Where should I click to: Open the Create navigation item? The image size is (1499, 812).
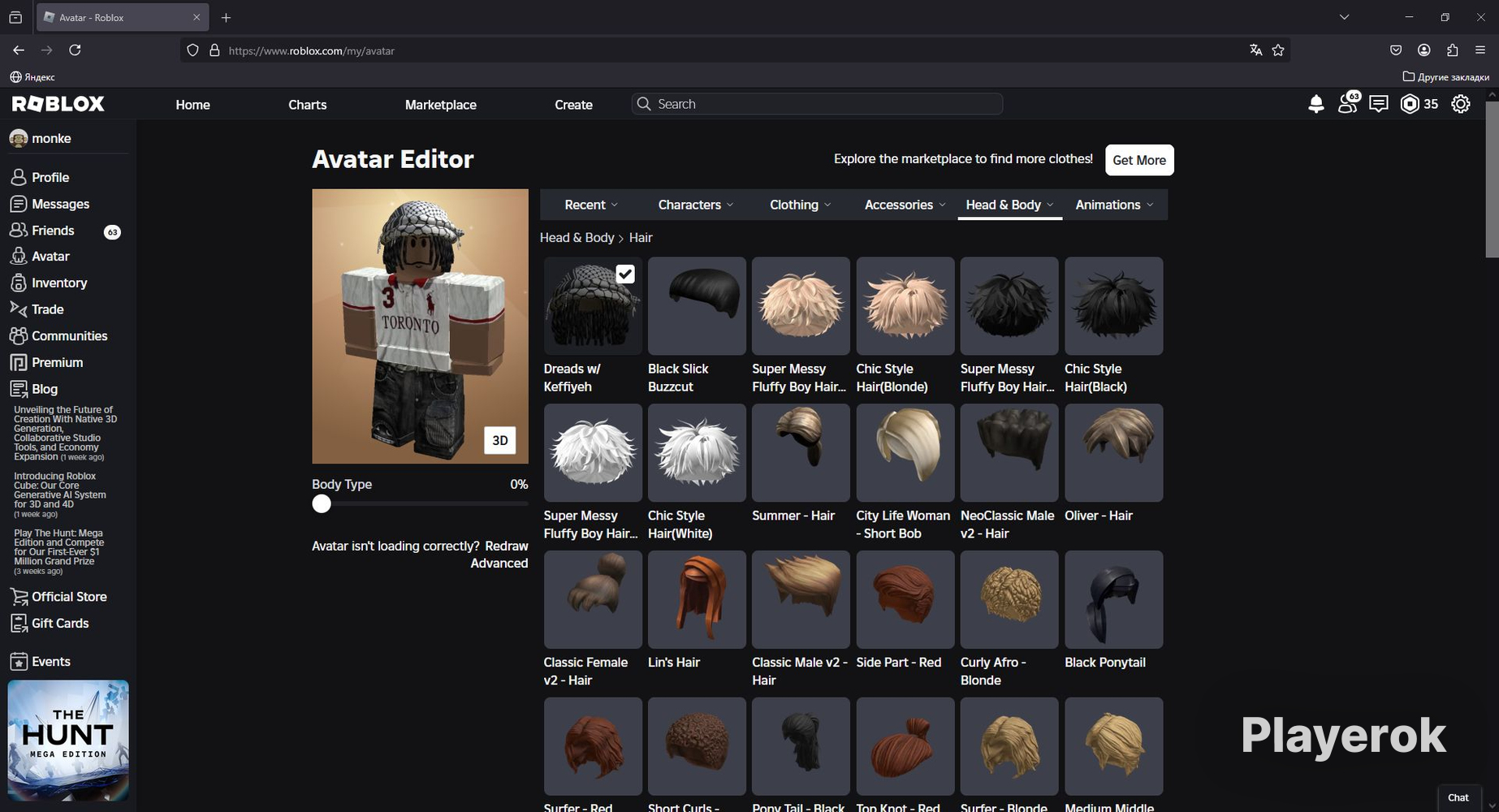tap(573, 105)
